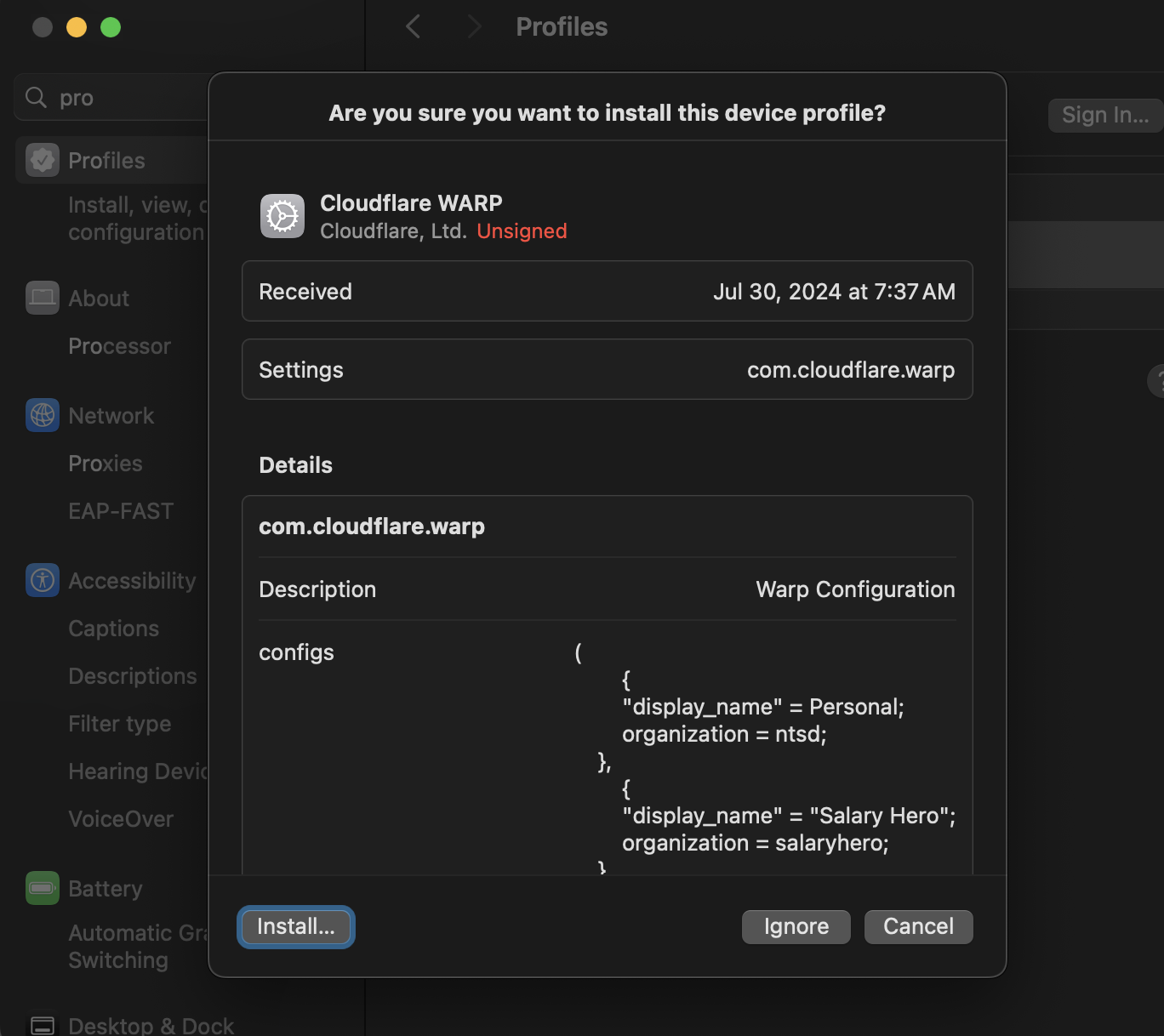Open the Hearing Devices entry
The image size is (1164, 1036).
pyautogui.click(x=136, y=771)
